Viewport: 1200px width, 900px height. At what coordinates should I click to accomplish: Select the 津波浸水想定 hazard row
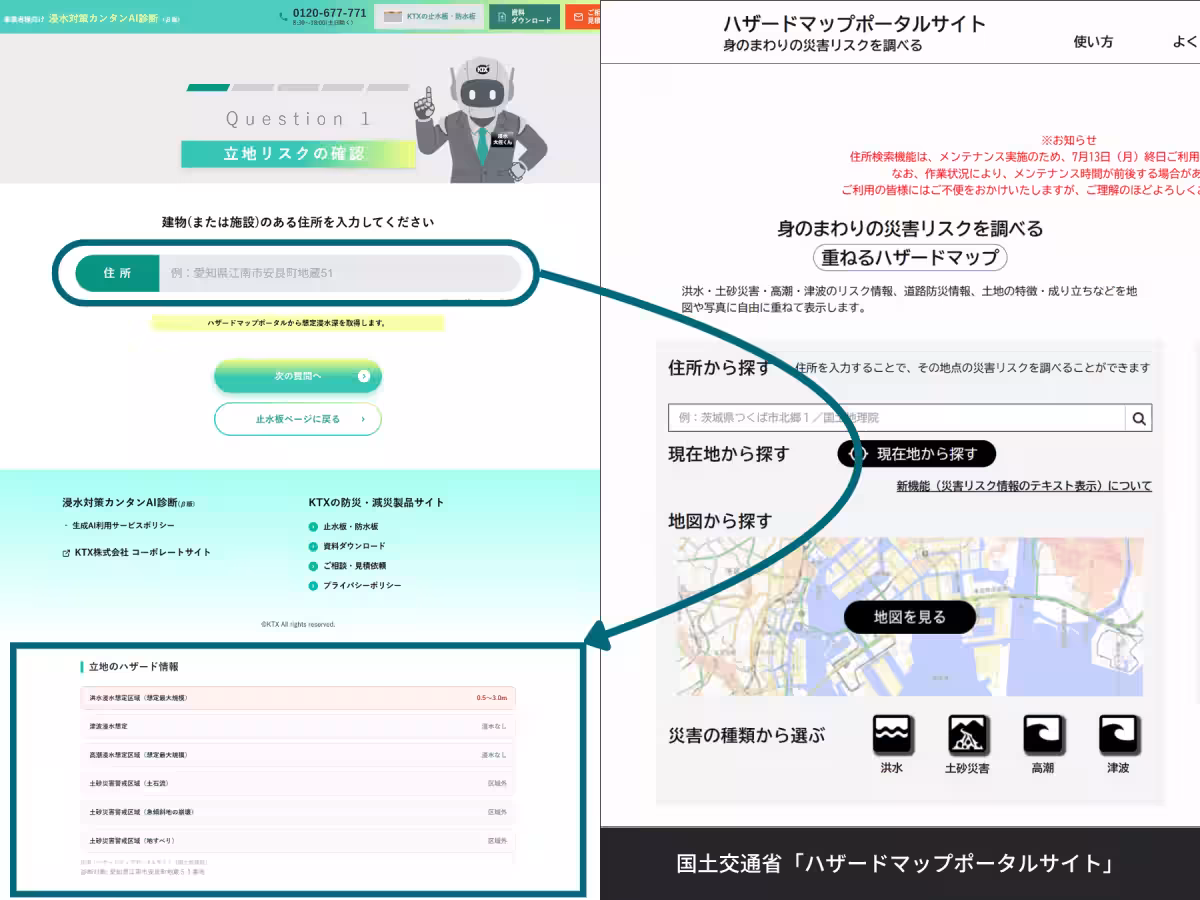(298, 726)
